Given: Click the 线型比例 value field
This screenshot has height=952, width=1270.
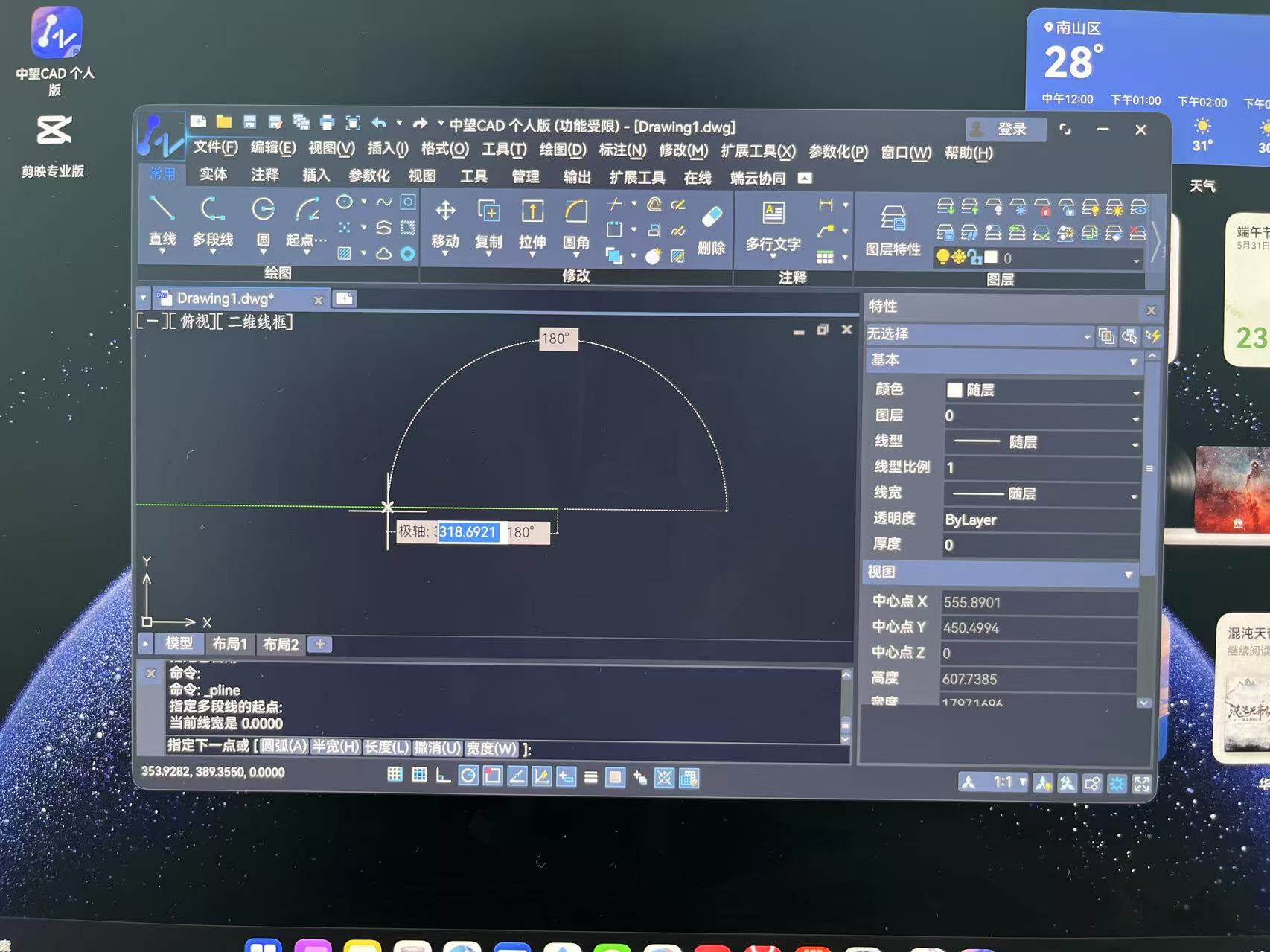Looking at the screenshot, I should pos(1041,468).
